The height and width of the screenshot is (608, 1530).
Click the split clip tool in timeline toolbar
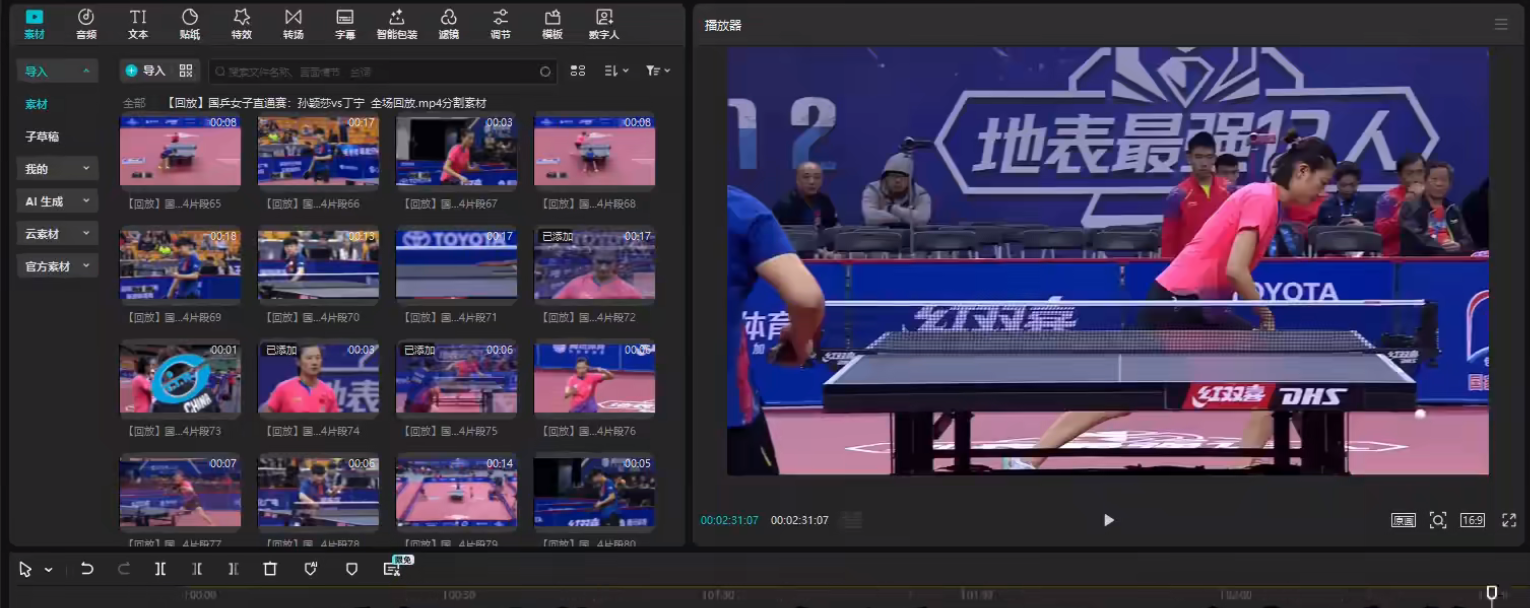pyautogui.click(x=160, y=569)
